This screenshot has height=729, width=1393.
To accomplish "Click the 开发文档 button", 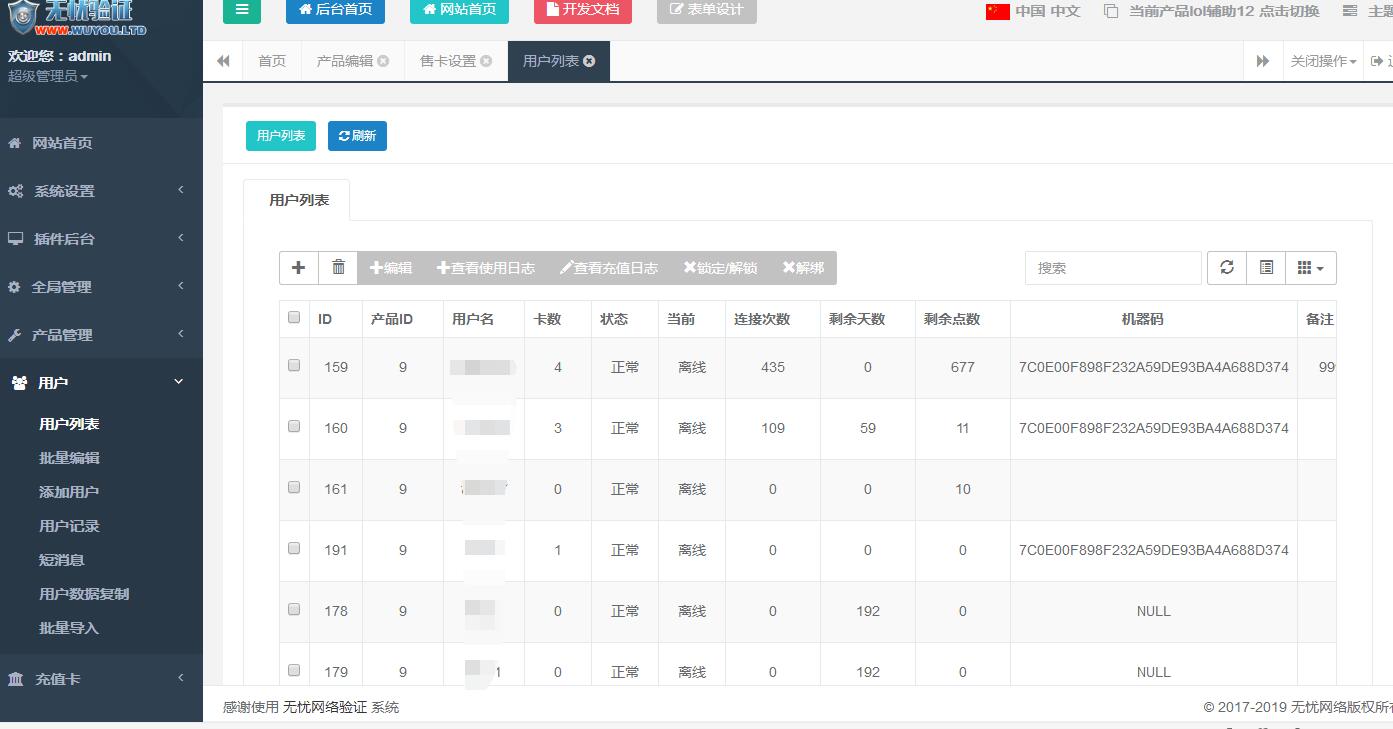I will [582, 10].
